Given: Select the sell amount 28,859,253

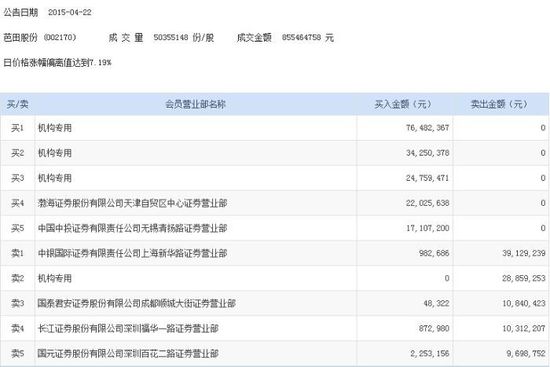Looking at the screenshot, I should 524,279.
